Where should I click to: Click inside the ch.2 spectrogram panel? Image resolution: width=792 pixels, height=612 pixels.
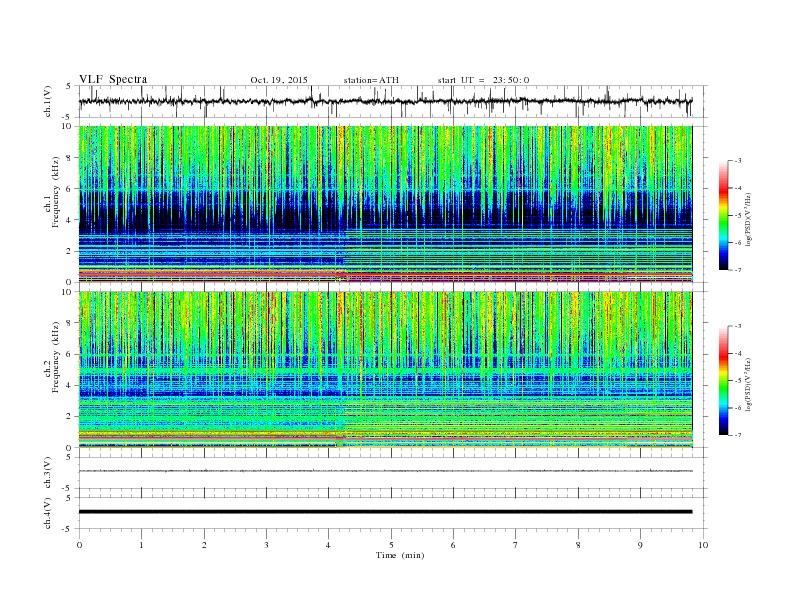(x=385, y=370)
